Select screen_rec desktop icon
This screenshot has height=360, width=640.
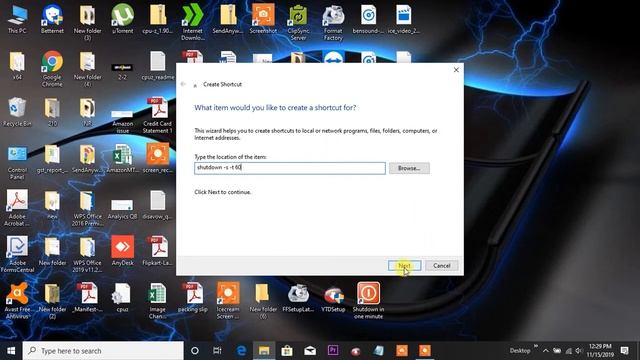158,159
